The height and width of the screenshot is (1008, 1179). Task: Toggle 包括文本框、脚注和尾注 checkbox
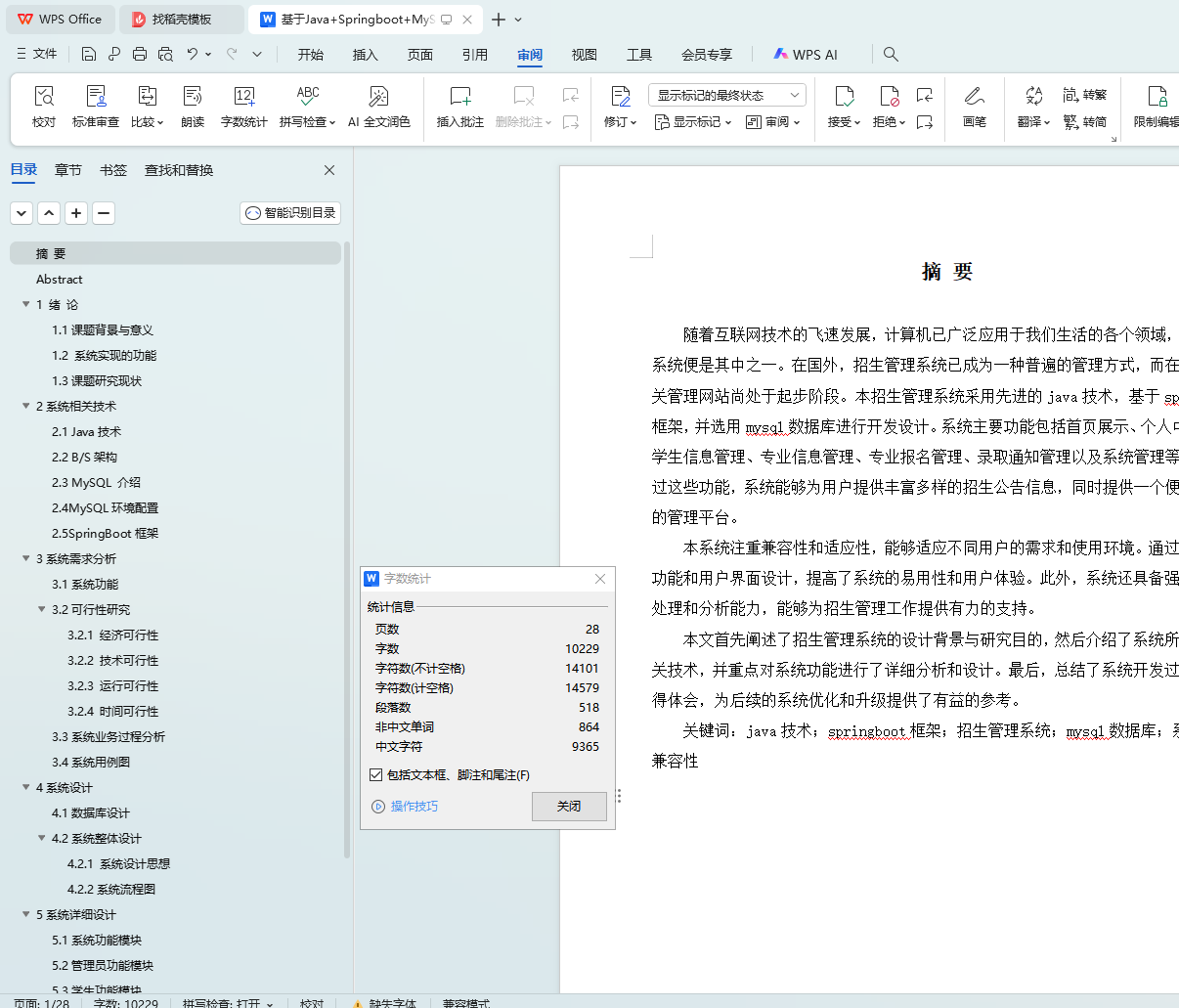click(x=376, y=775)
